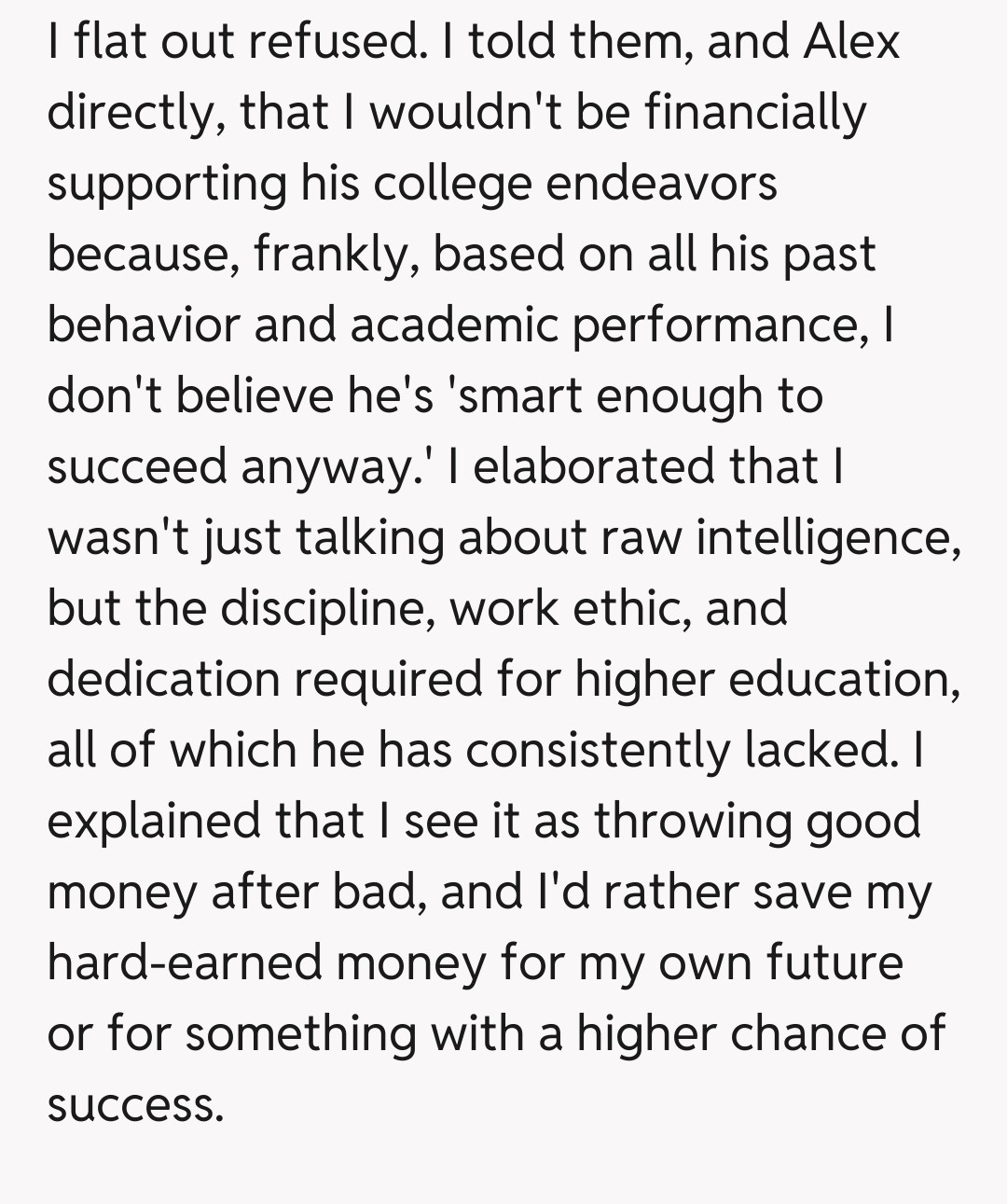Click the word 'ethic'

[628, 608]
